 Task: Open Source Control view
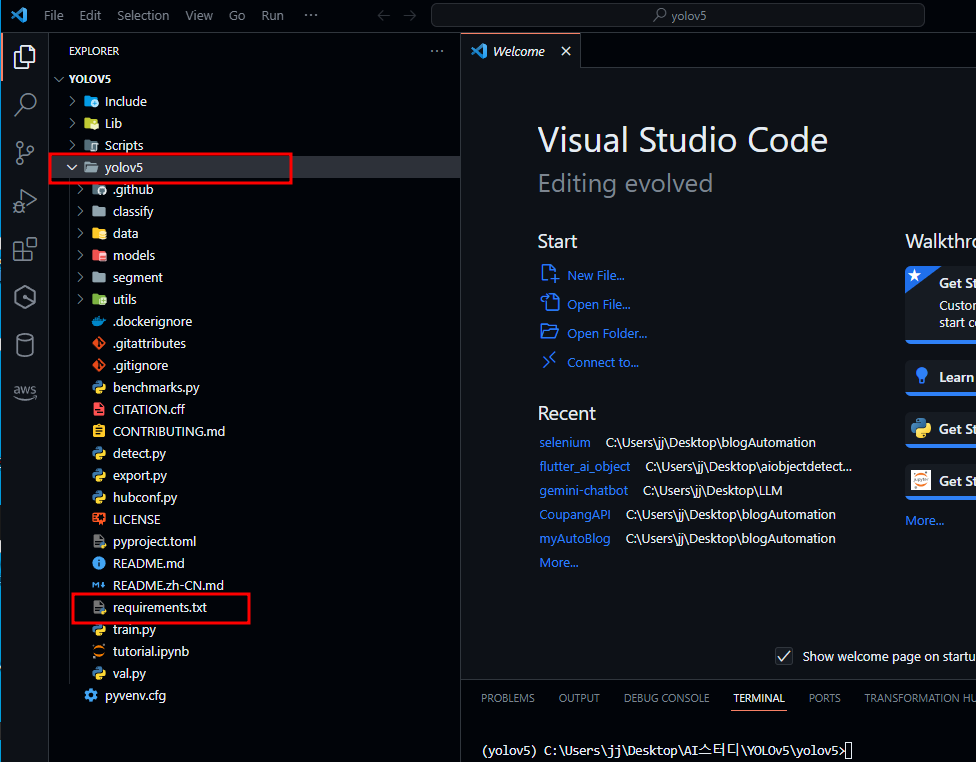tap(24, 153)
